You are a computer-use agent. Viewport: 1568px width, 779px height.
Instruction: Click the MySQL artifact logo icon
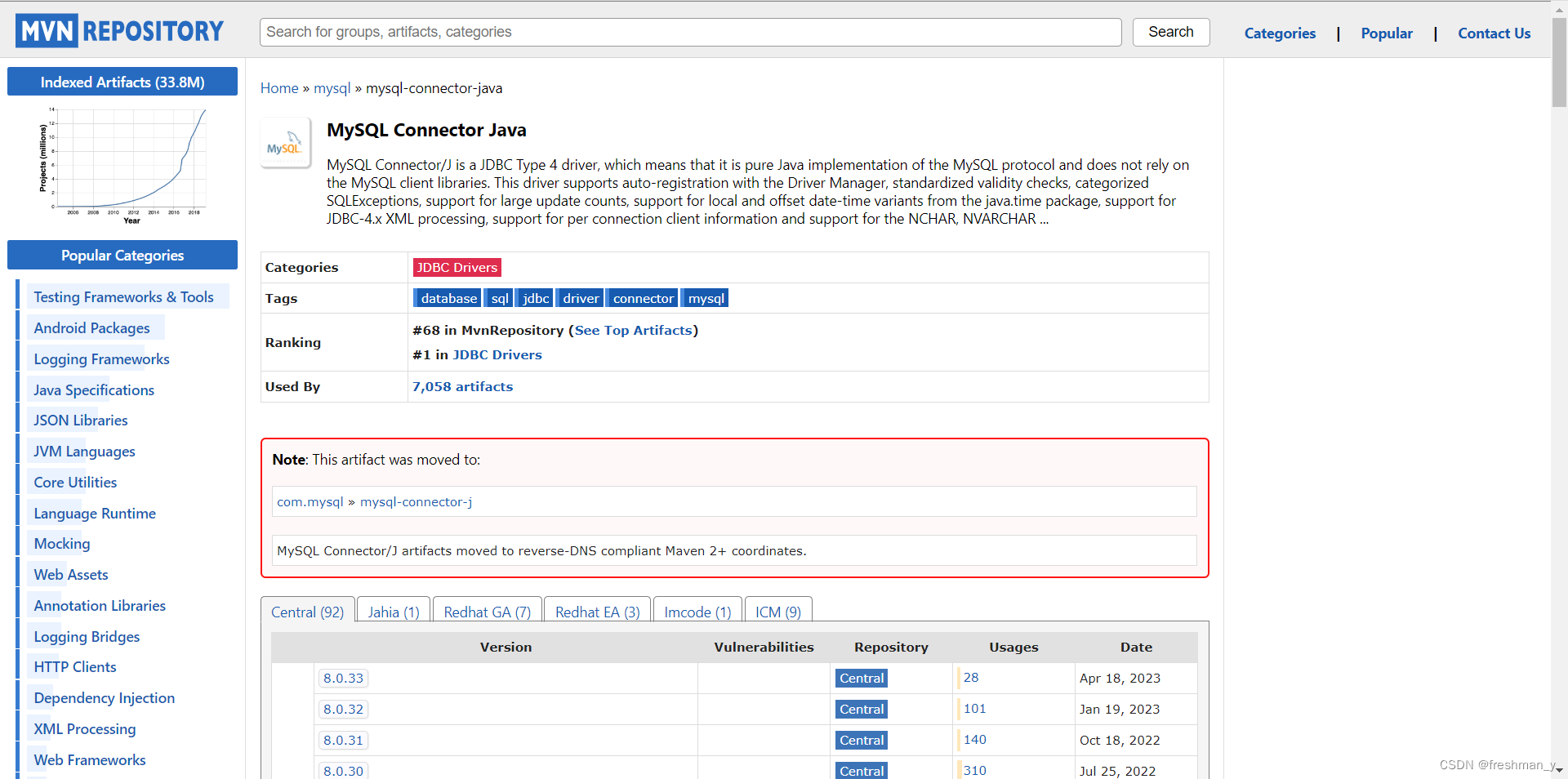point(285,142)
